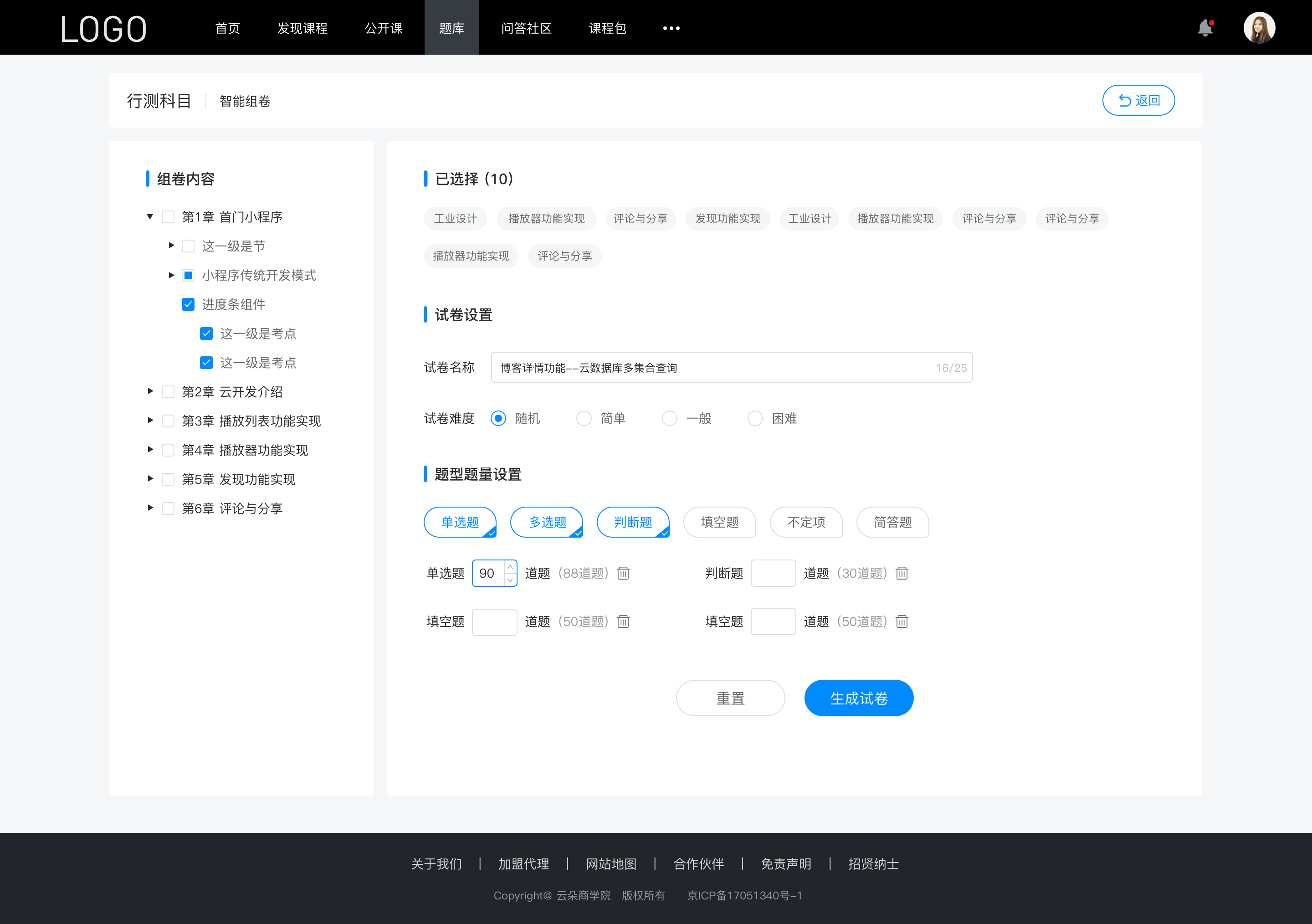Click the notification bell icon

pyautogui.click(x=1205, y=27)
